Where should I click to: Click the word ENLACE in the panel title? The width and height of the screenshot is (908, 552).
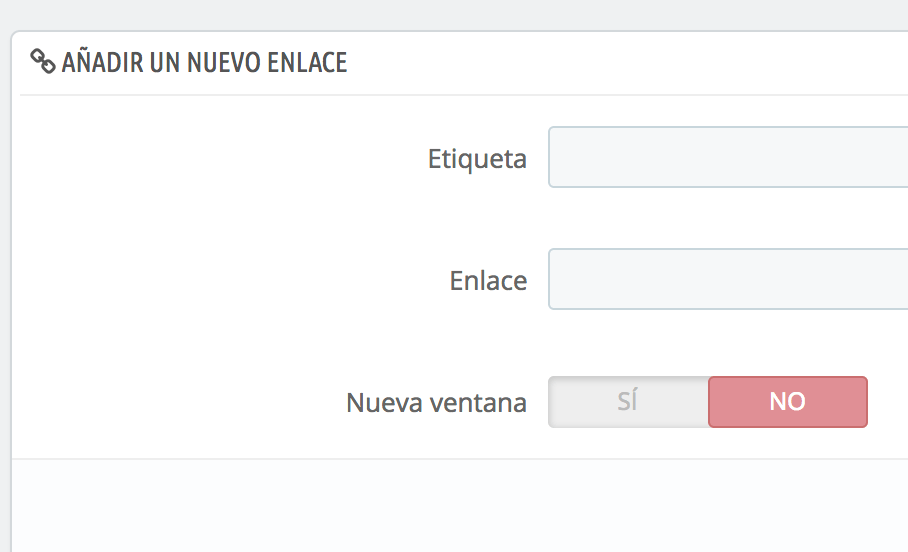tap(307, 63)
